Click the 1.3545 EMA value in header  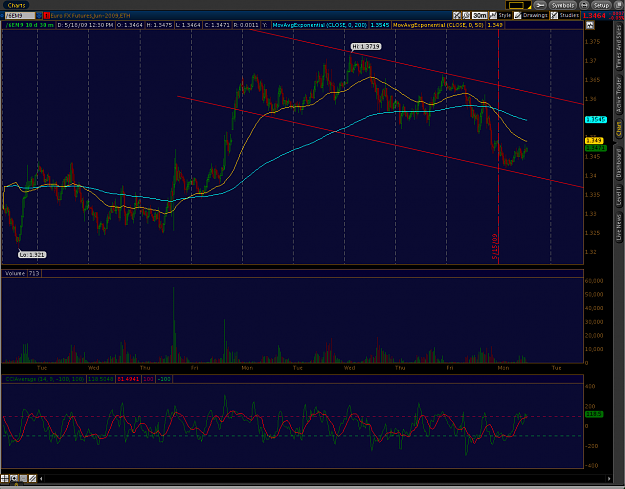379,25
